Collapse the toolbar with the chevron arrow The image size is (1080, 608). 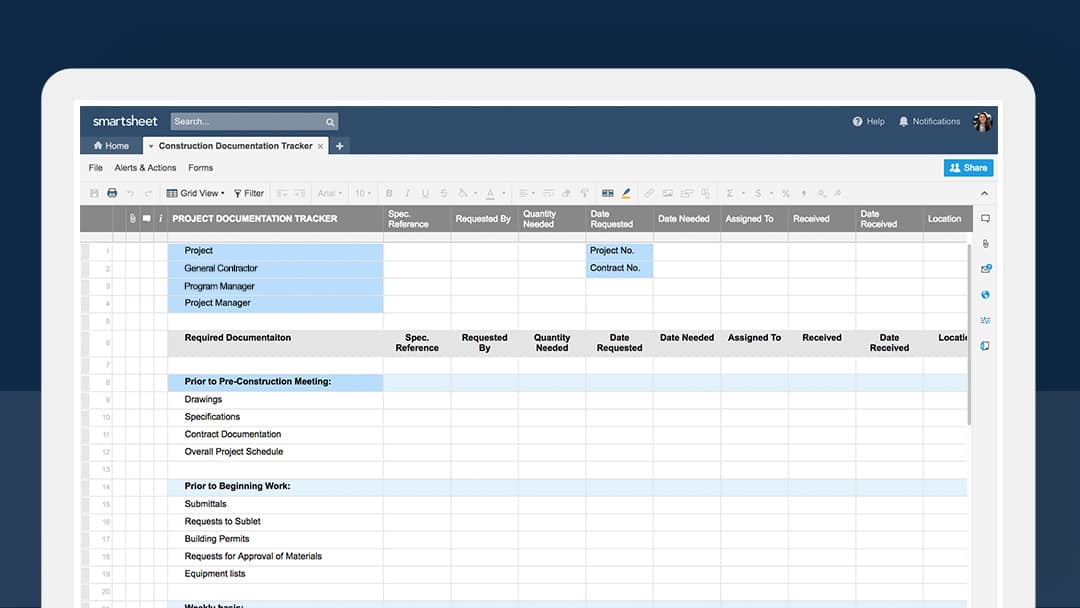(x=984, y=193)
